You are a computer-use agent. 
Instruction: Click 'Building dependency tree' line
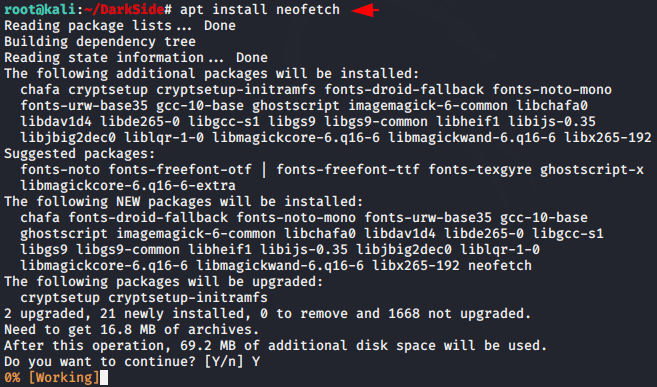[100, 41]
